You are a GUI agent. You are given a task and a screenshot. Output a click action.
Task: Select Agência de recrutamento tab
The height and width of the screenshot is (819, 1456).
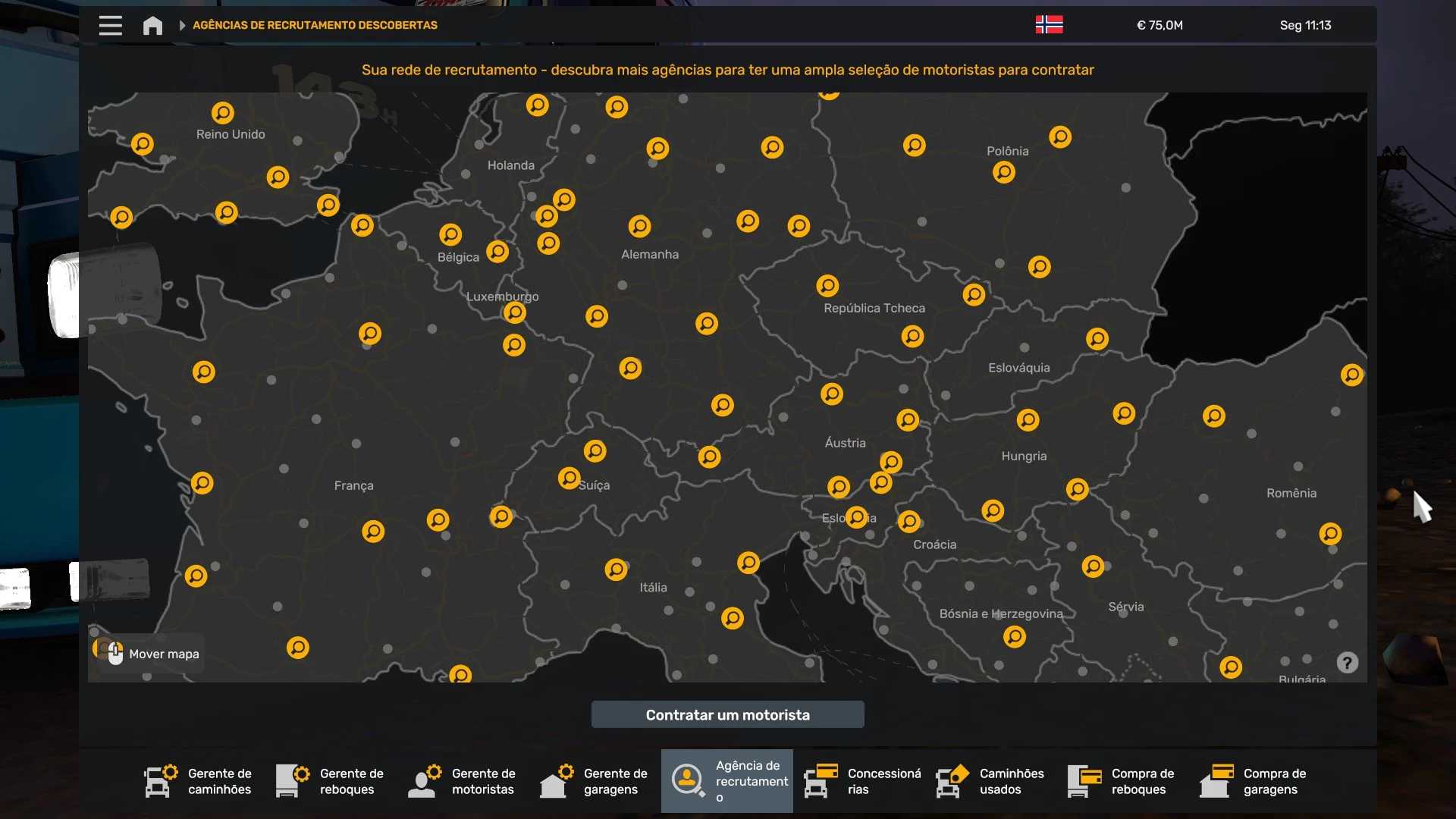pos(726,781)
